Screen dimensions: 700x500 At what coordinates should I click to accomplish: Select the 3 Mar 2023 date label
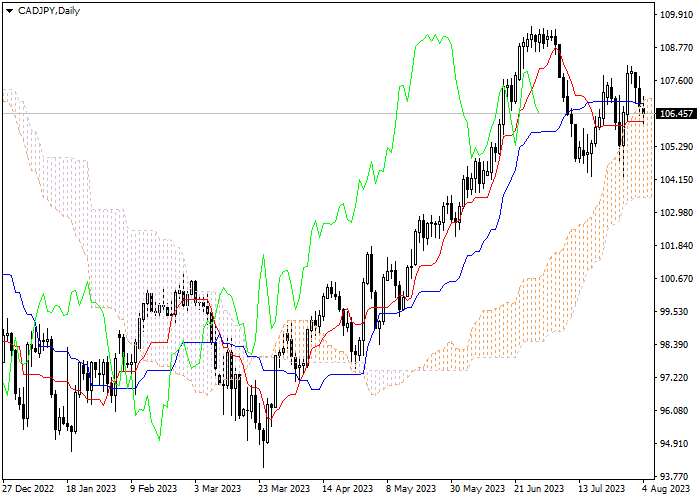point(217,489)
